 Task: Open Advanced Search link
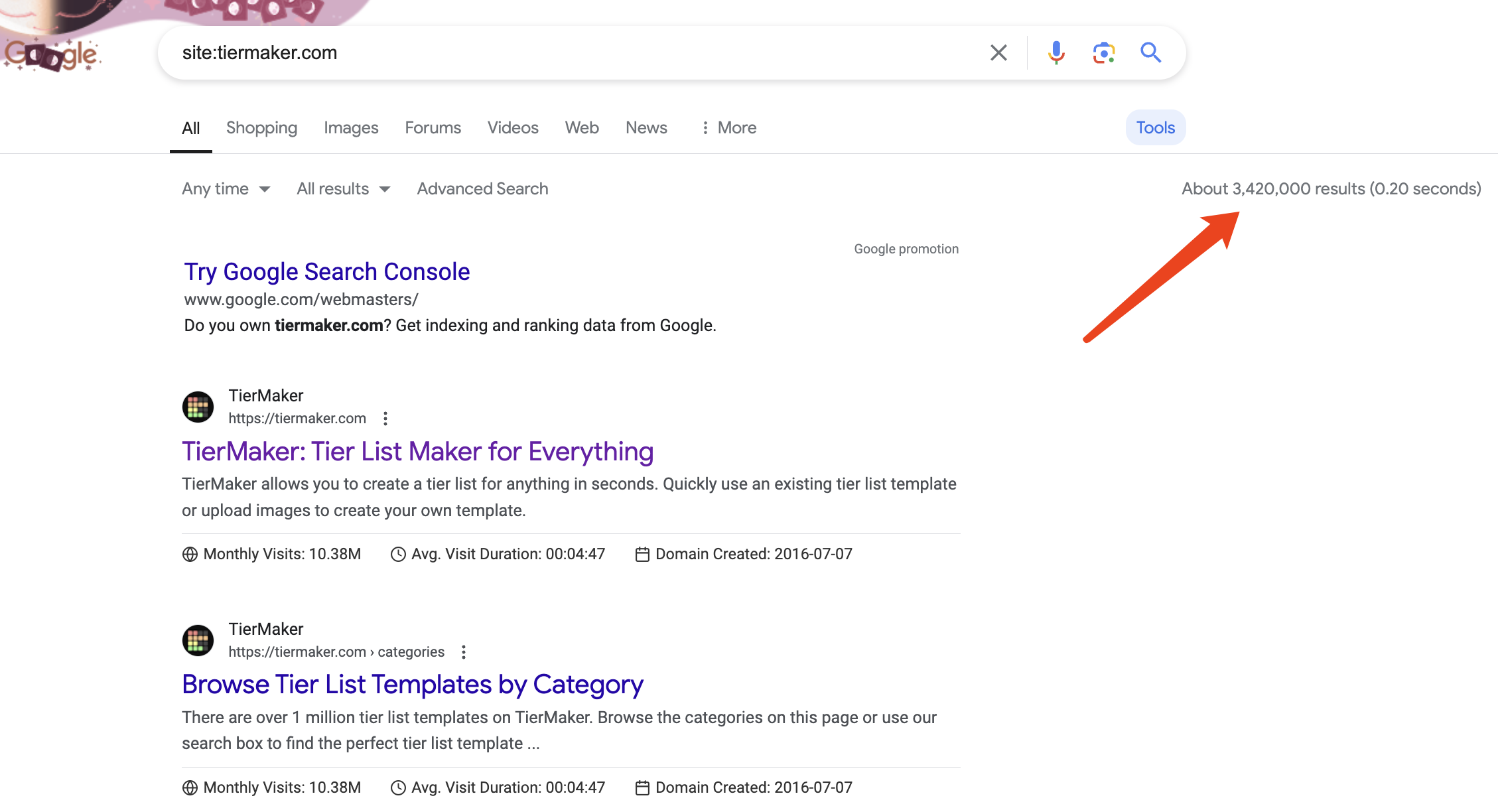[x=482, y=189]
